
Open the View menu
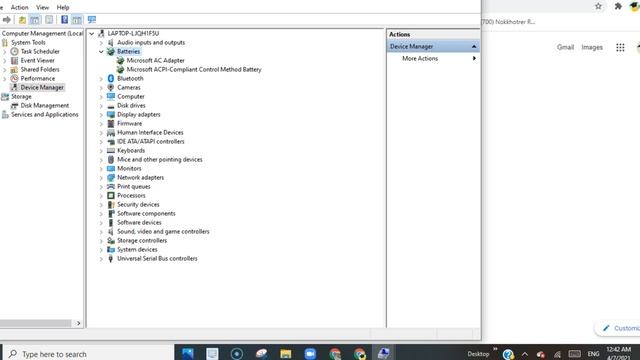(x=42, y=7)
